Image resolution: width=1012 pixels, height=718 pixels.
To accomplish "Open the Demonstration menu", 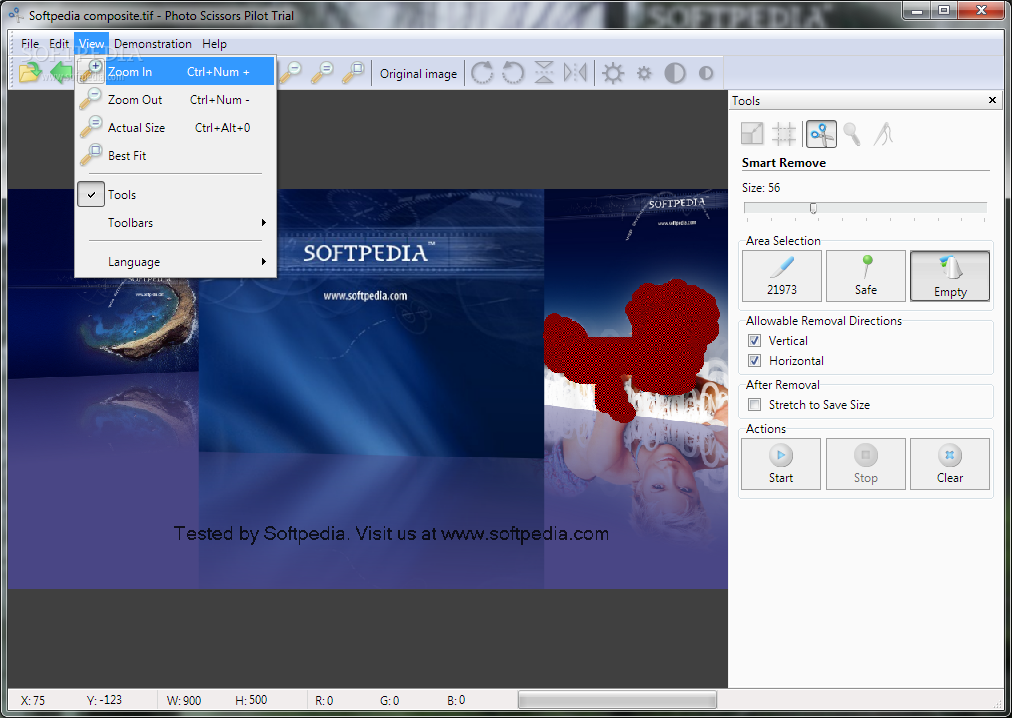I will 153,44.
